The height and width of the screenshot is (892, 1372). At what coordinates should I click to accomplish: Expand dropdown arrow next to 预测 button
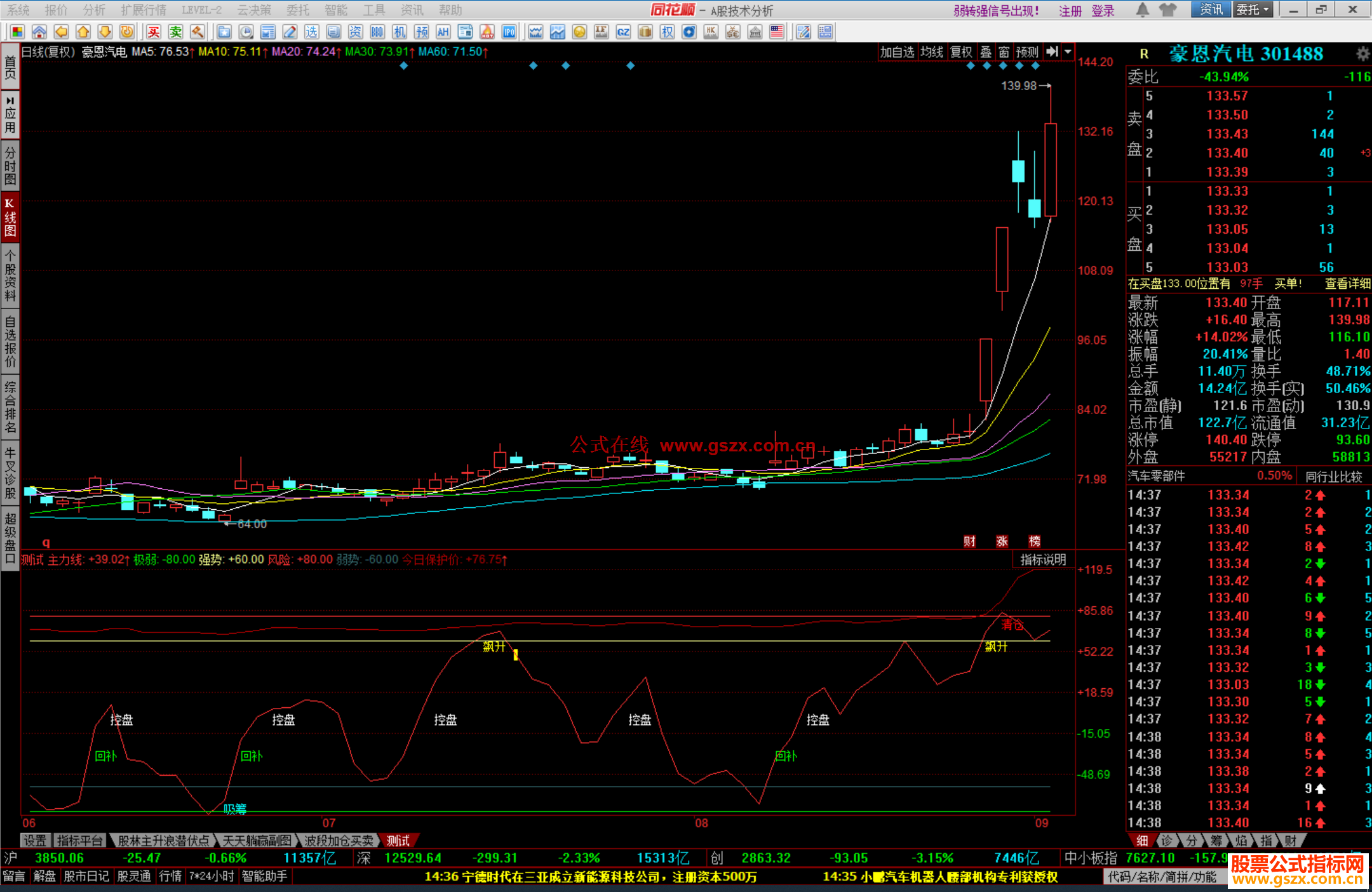1068,52
